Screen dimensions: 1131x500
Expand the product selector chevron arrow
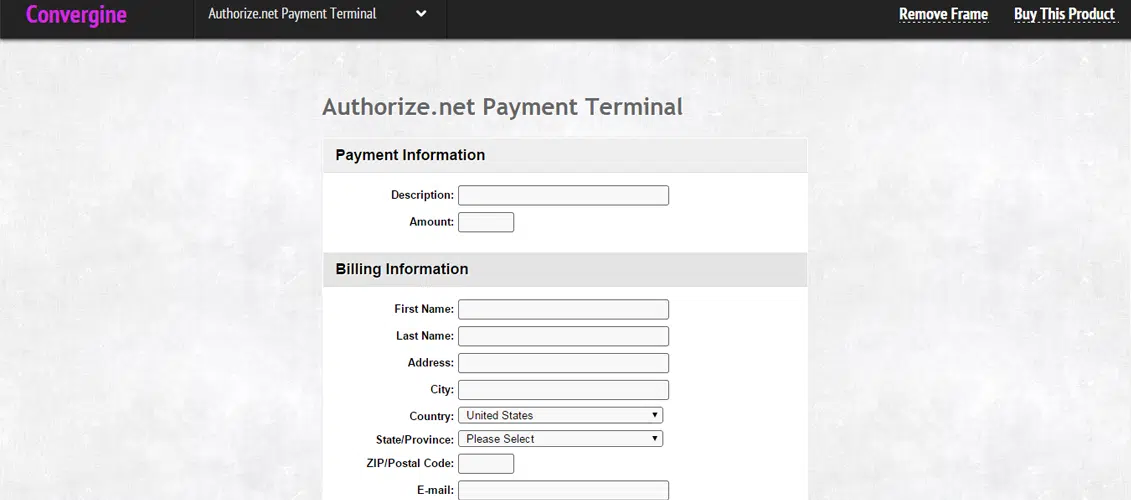(x=421, y=14)
